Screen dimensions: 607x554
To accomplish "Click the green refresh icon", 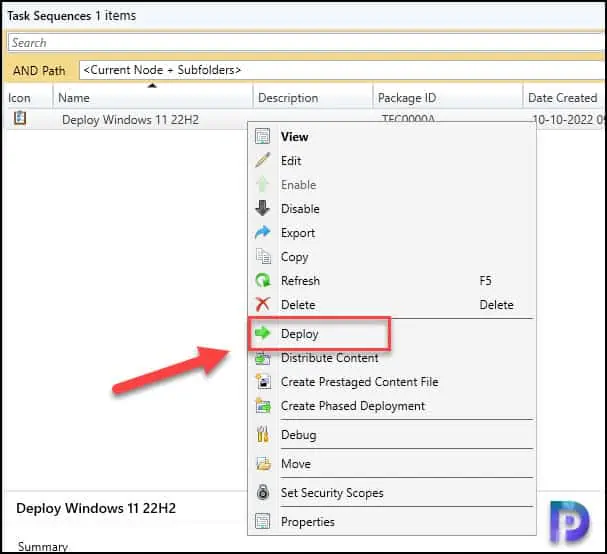I will click(x=263, y=280).
